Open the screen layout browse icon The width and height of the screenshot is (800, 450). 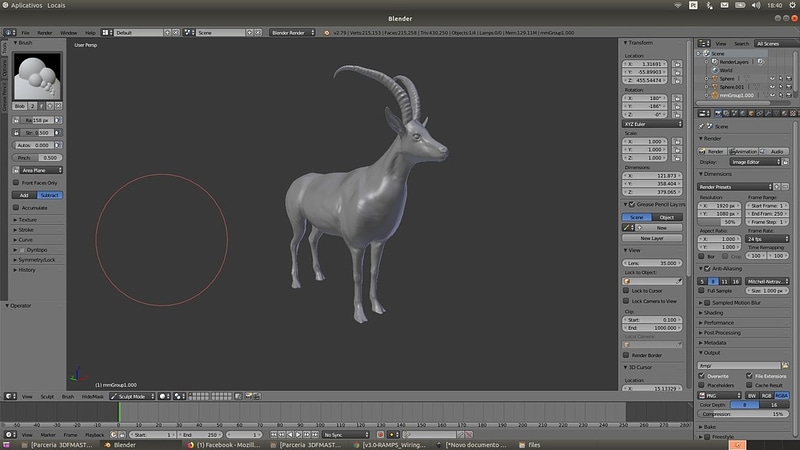107,33
